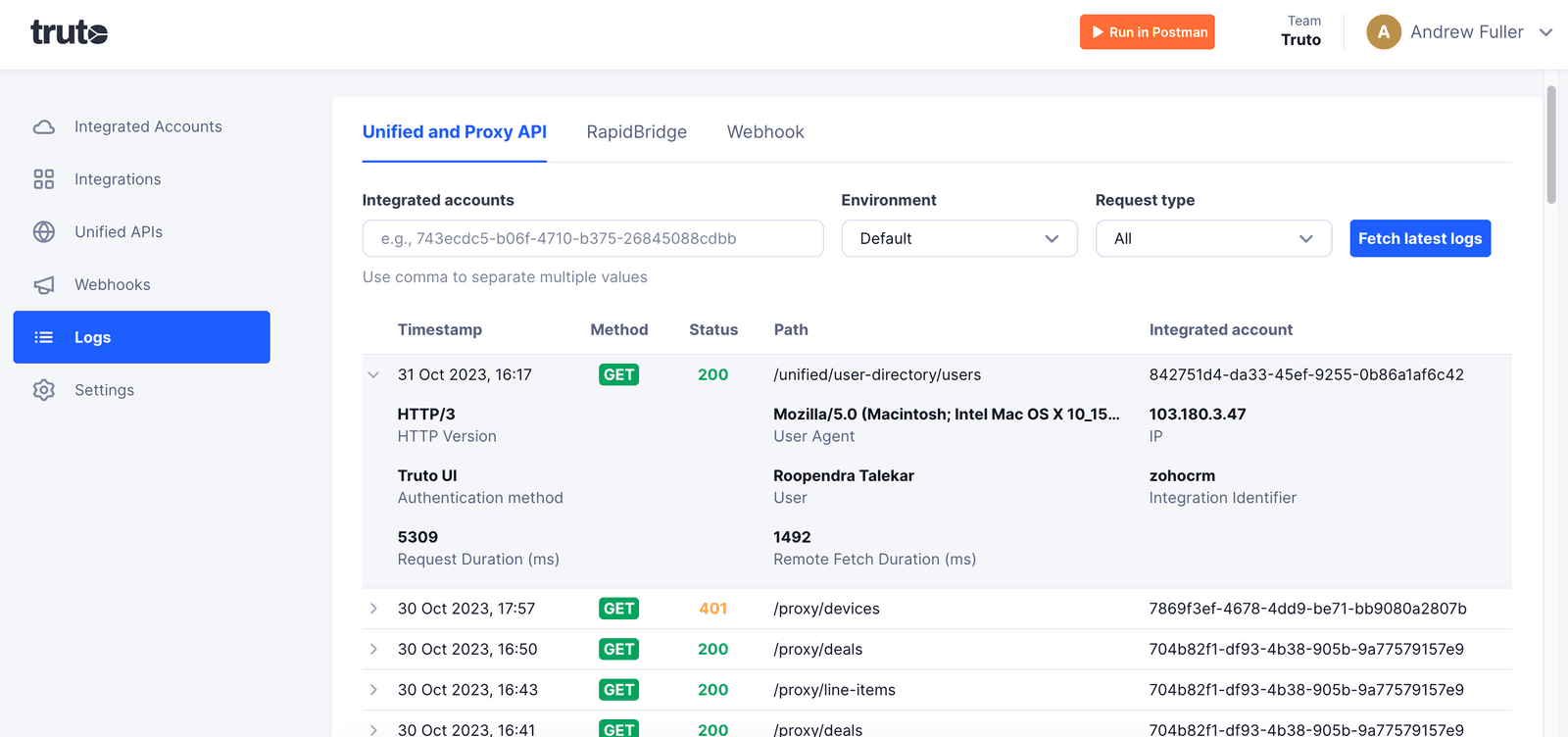This screenshot has width=1568, height=737.
Task: Click the HTTP/3 version value
Action: tap(426, 415)
